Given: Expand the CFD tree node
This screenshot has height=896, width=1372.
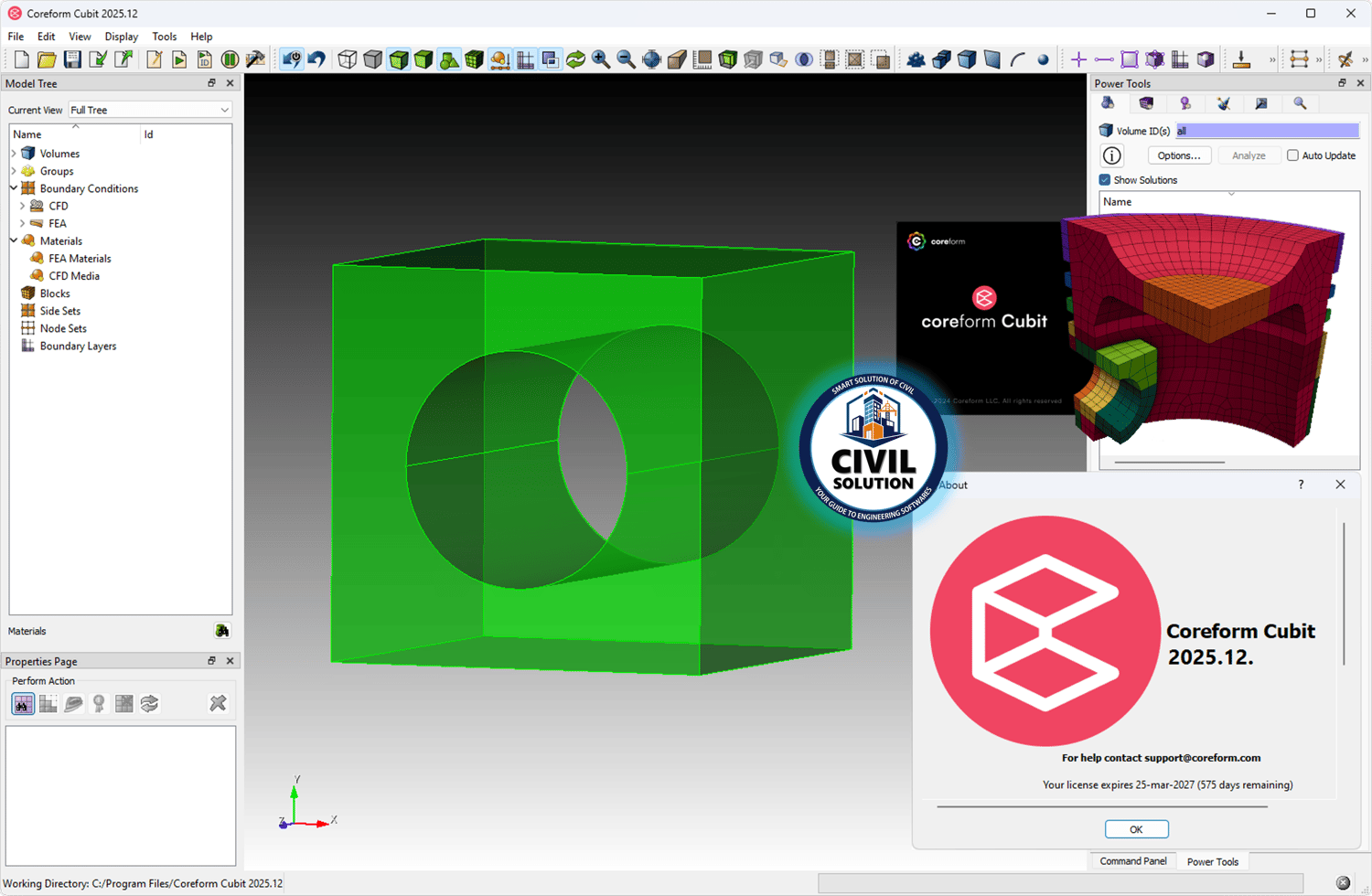Looking at the screenshot, I should coord(23,206).
